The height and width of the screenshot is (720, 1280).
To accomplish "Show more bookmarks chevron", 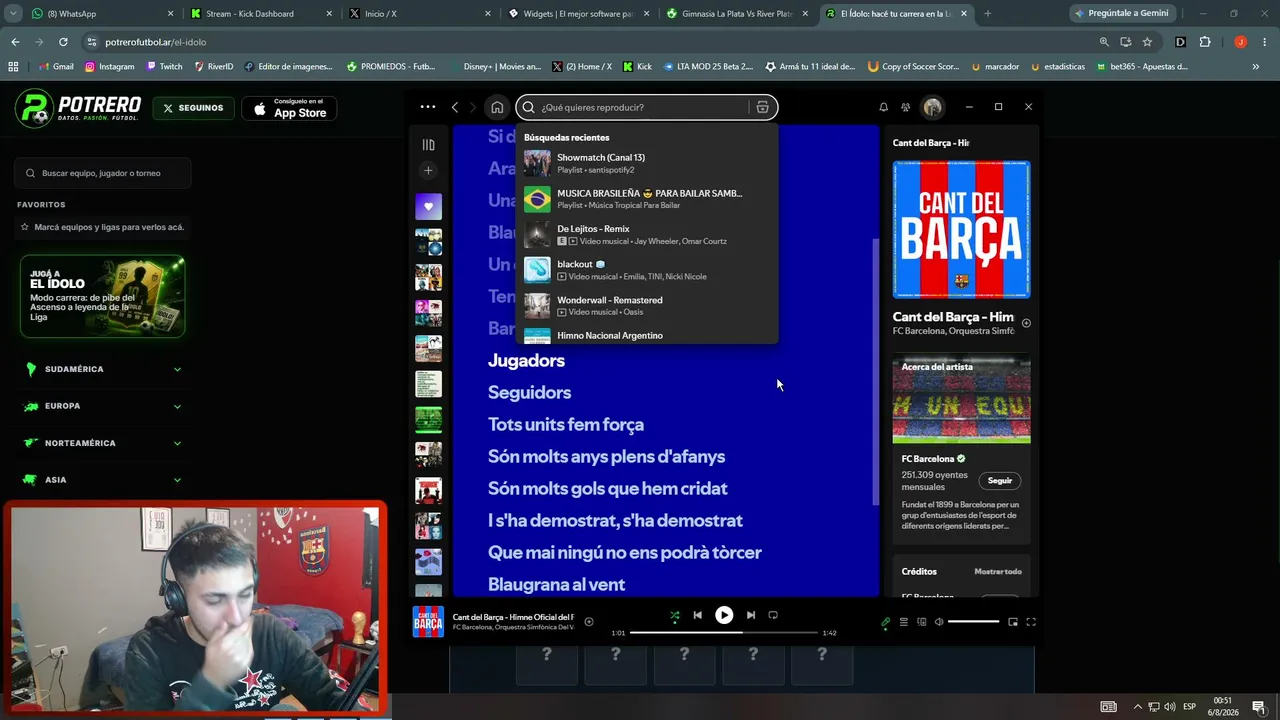I will 1255,67.
